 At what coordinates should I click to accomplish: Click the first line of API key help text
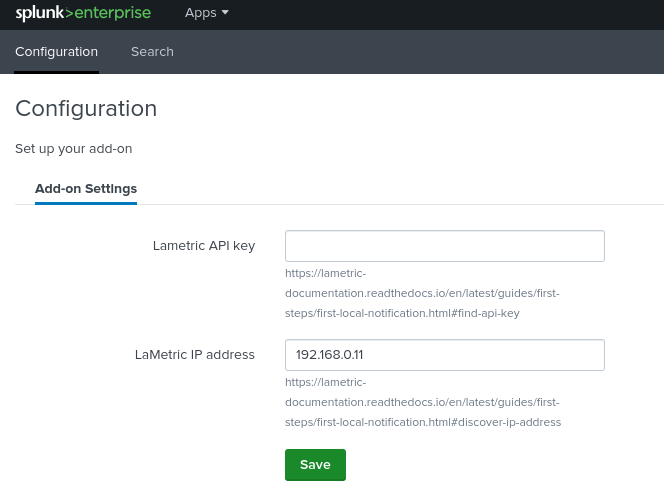pos(326,273)
